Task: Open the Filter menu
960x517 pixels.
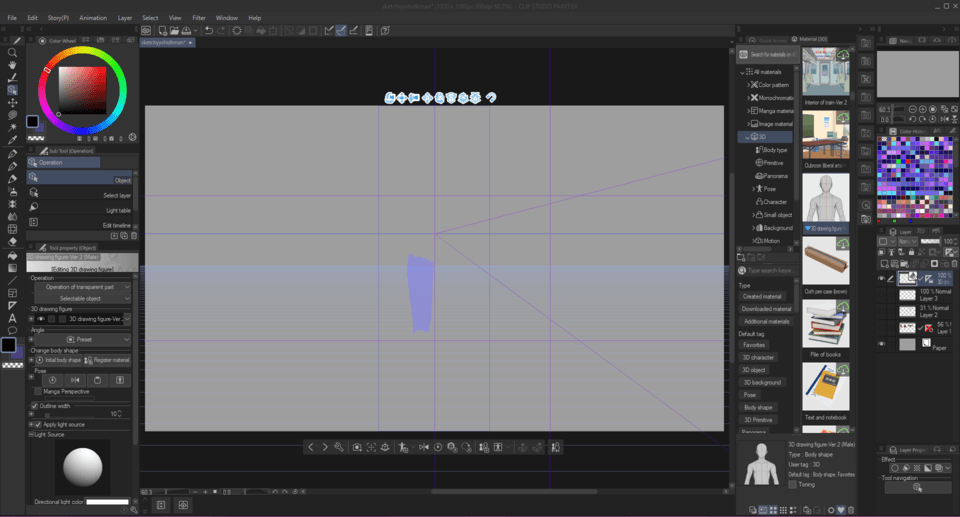Action: (199, 18)
